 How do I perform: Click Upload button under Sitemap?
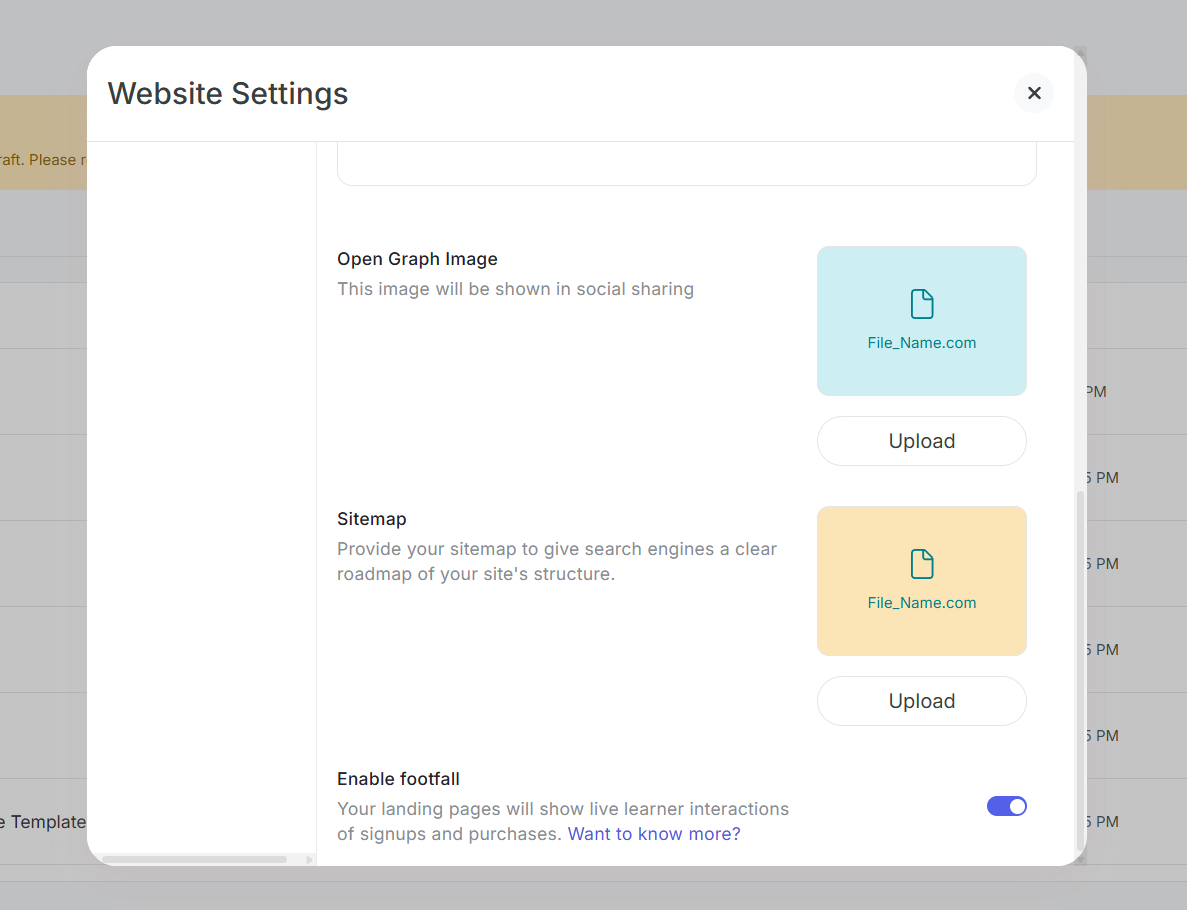point(922,701)
